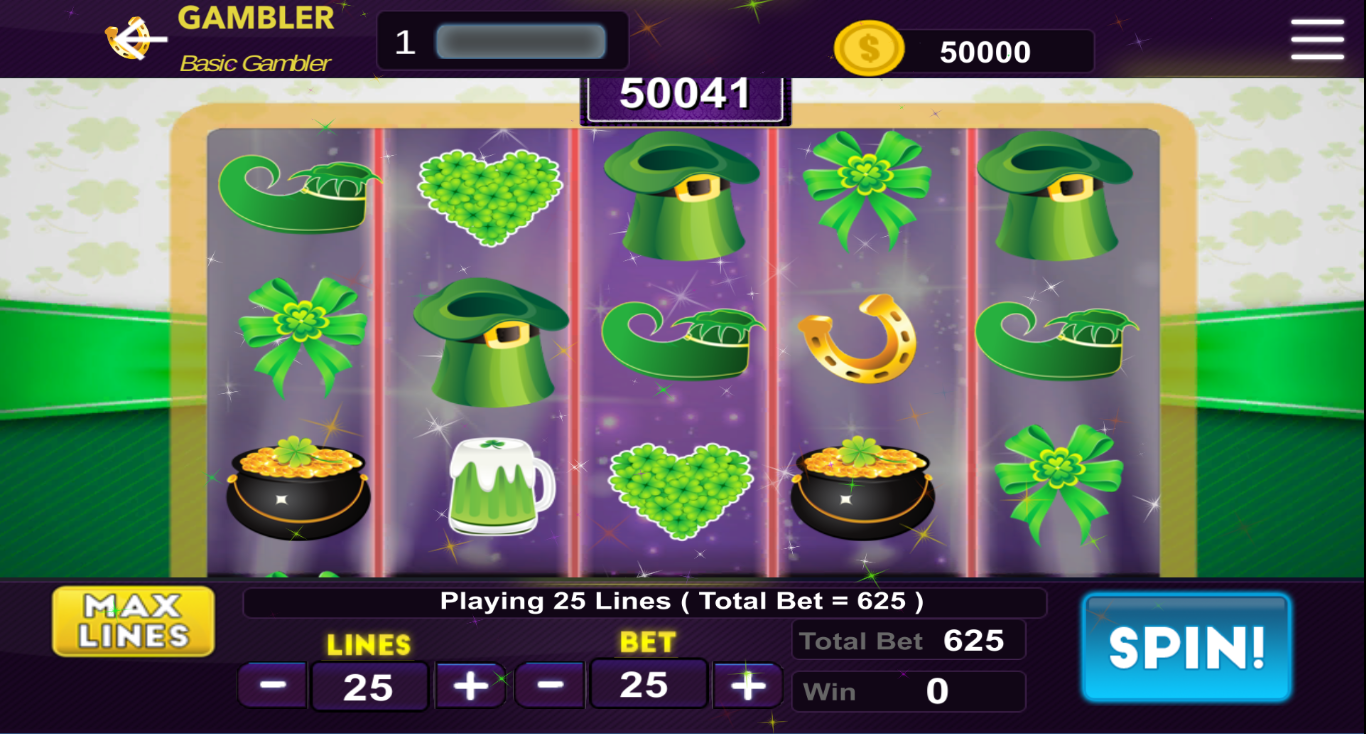Click the green bow in bottom right reel

pos(1059,482)
